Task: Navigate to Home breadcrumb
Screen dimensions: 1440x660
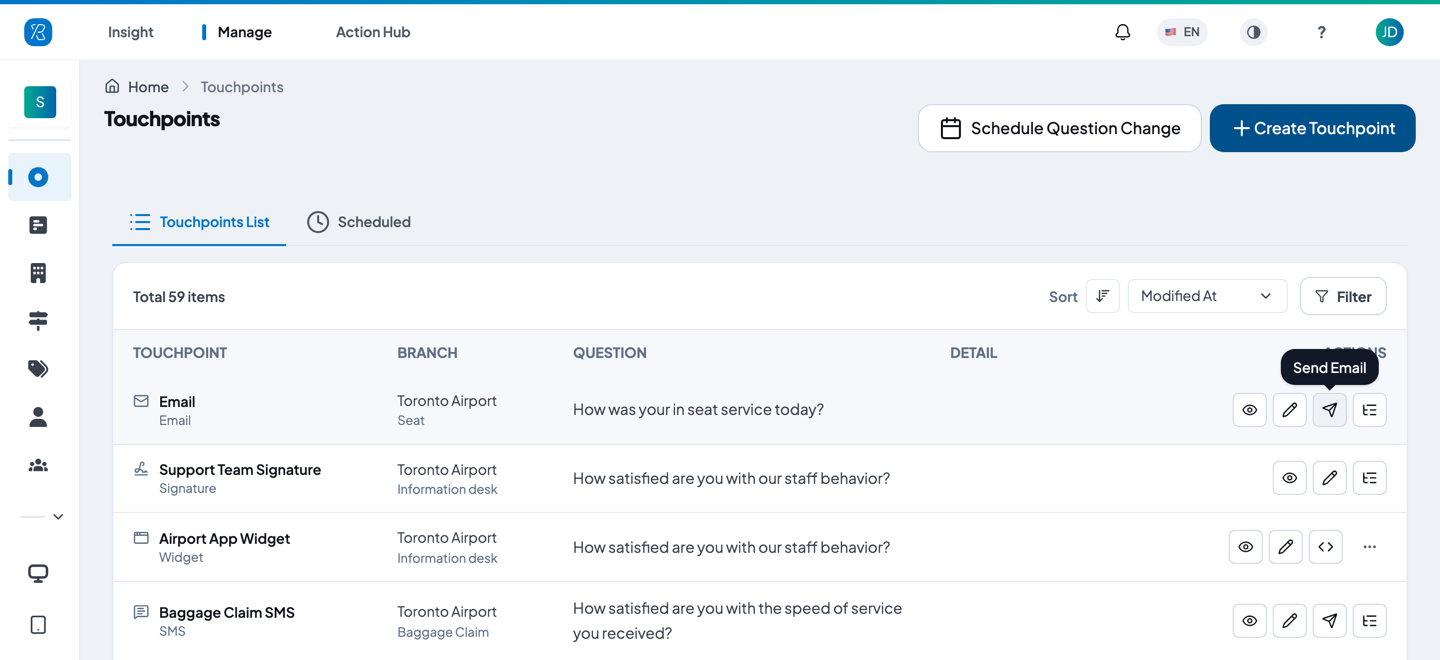Action: pyautogui.click(x=148, y=87)
